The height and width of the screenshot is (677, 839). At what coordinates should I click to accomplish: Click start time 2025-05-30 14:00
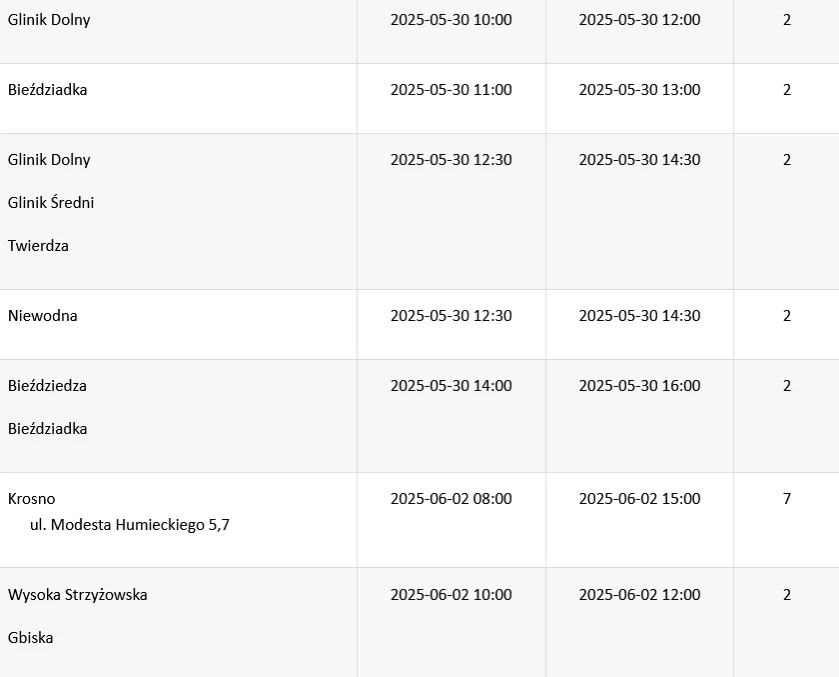[x=451, y=386]
